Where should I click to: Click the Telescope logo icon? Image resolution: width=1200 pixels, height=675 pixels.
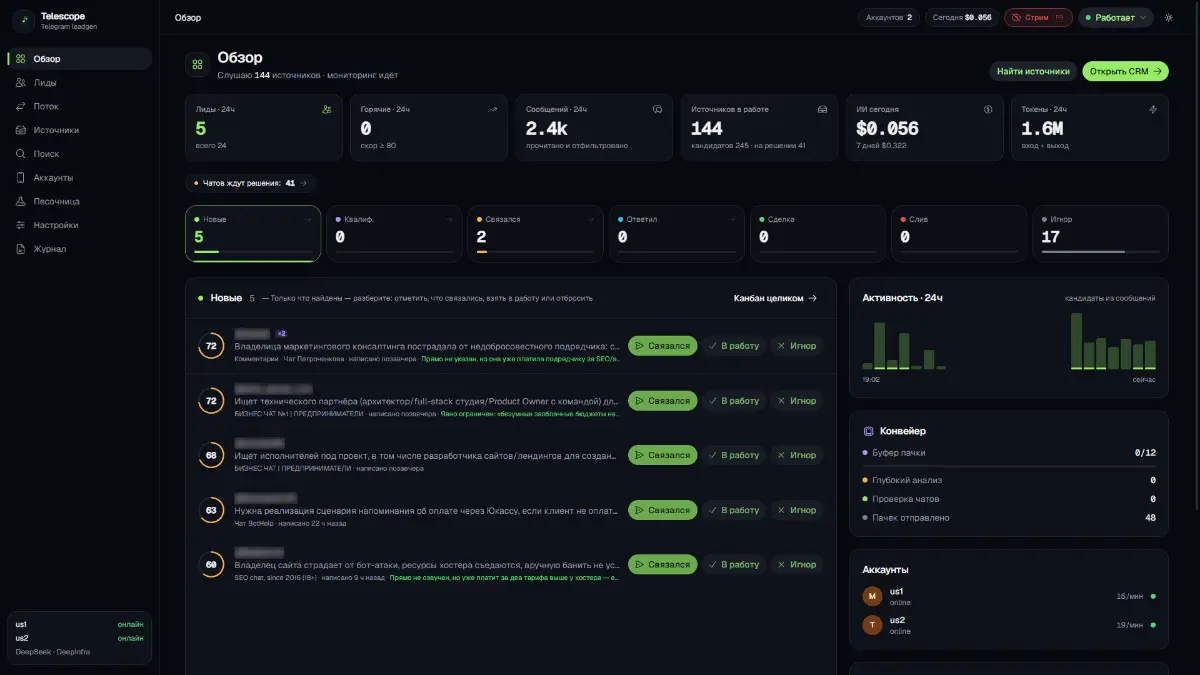pos(22,21)
